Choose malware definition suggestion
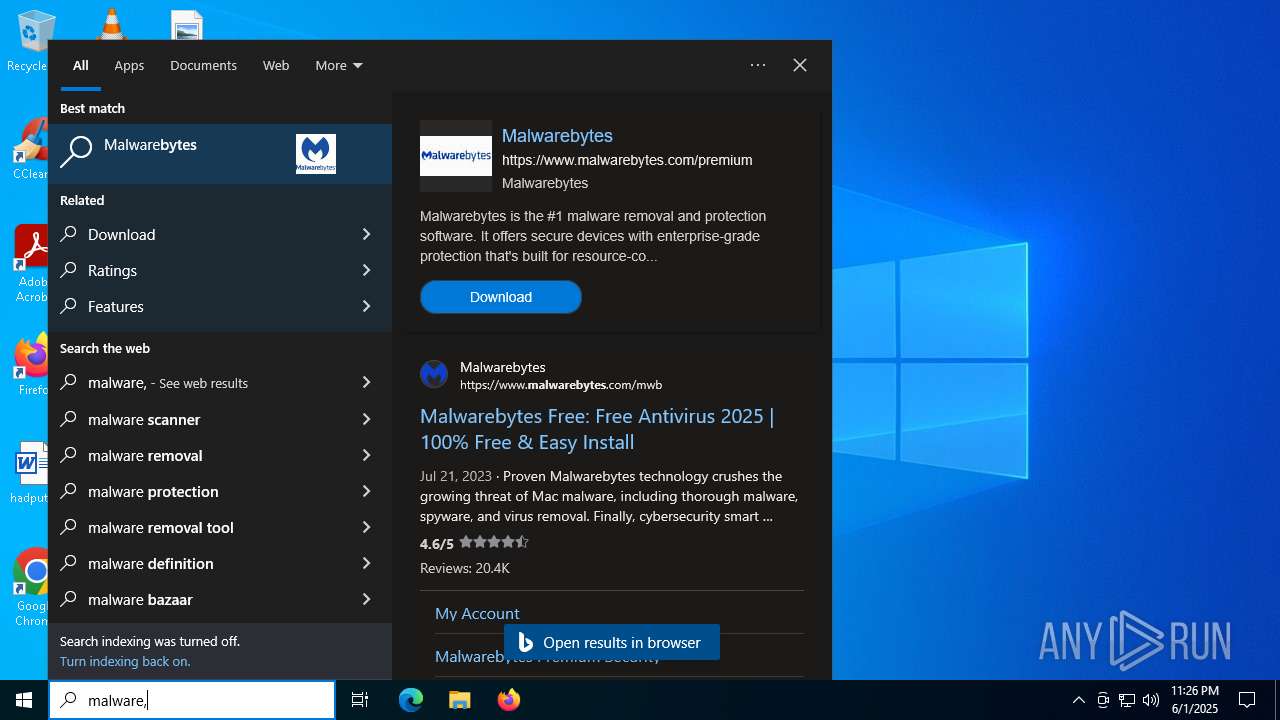This screenshot has height=720, width=1280. [x=220, y=563]
